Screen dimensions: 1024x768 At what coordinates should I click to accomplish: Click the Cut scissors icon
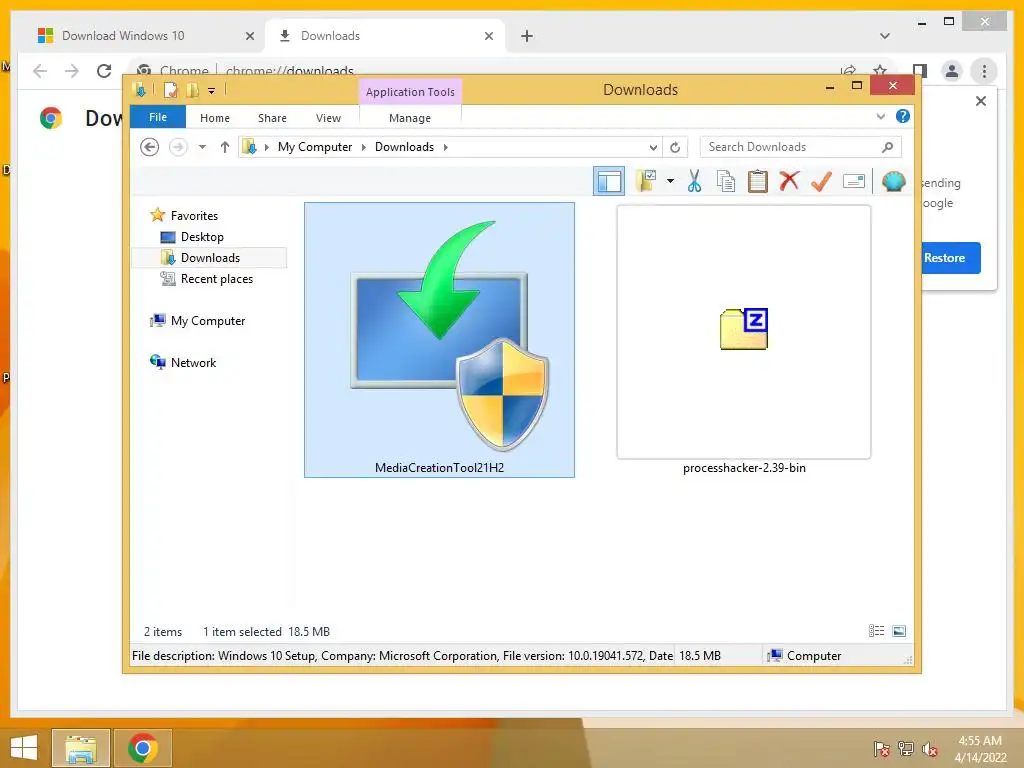coord(694,181)
